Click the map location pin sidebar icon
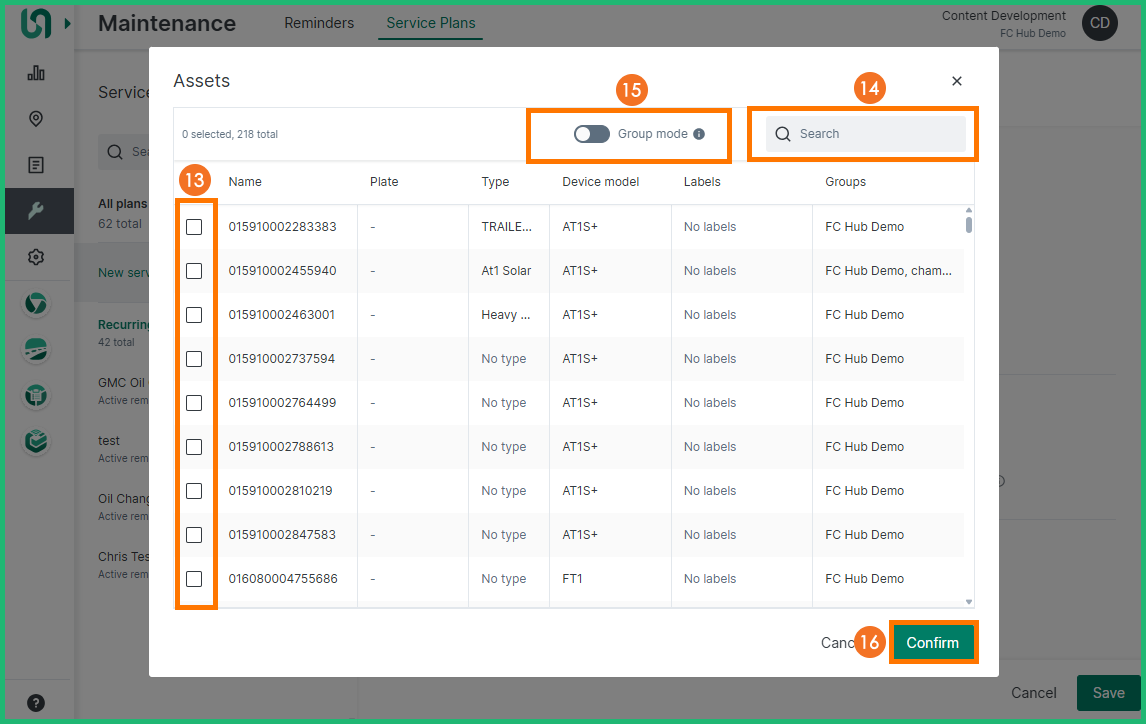 click(x=36, y=119)
